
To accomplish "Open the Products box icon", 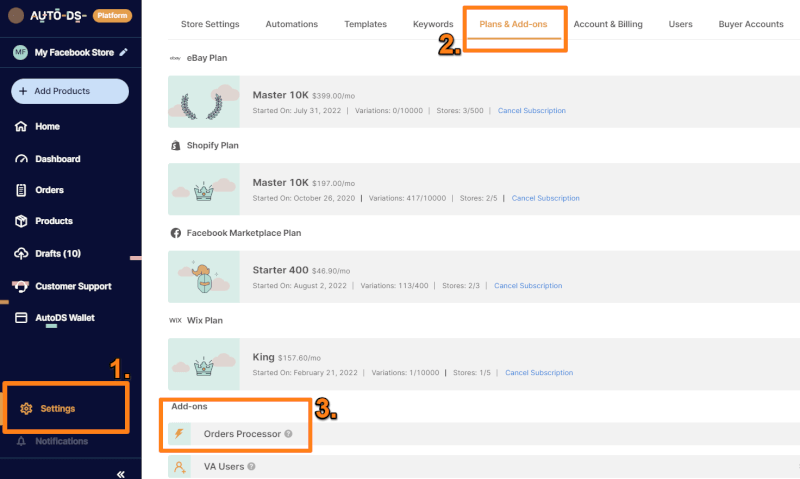I will pos(21,221).
